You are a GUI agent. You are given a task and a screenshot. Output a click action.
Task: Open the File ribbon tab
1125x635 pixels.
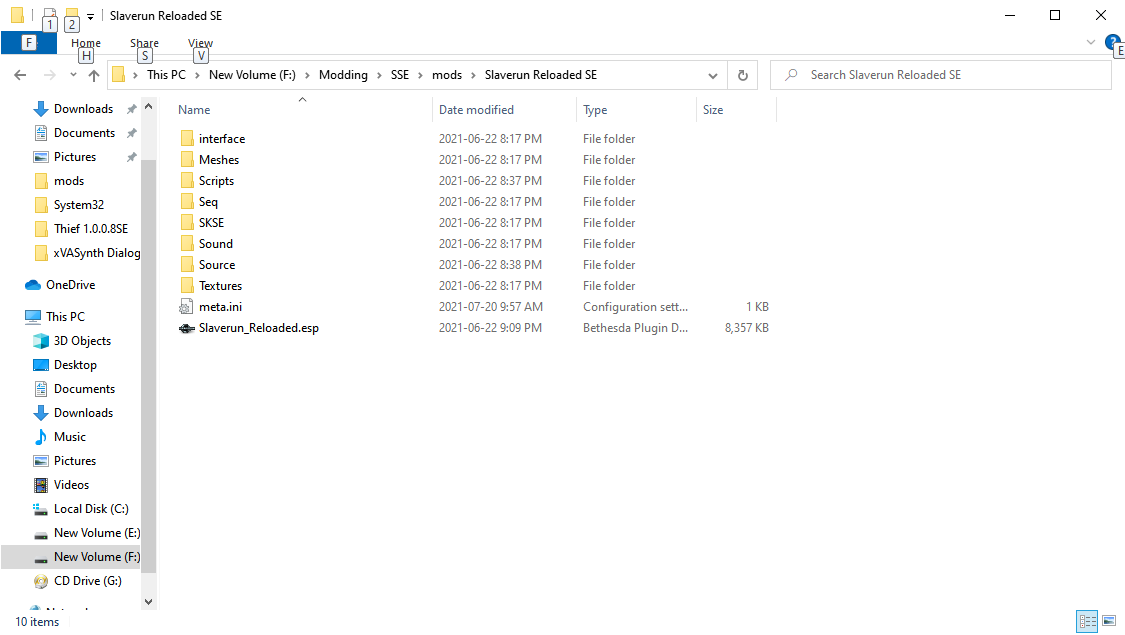[29, 42]
